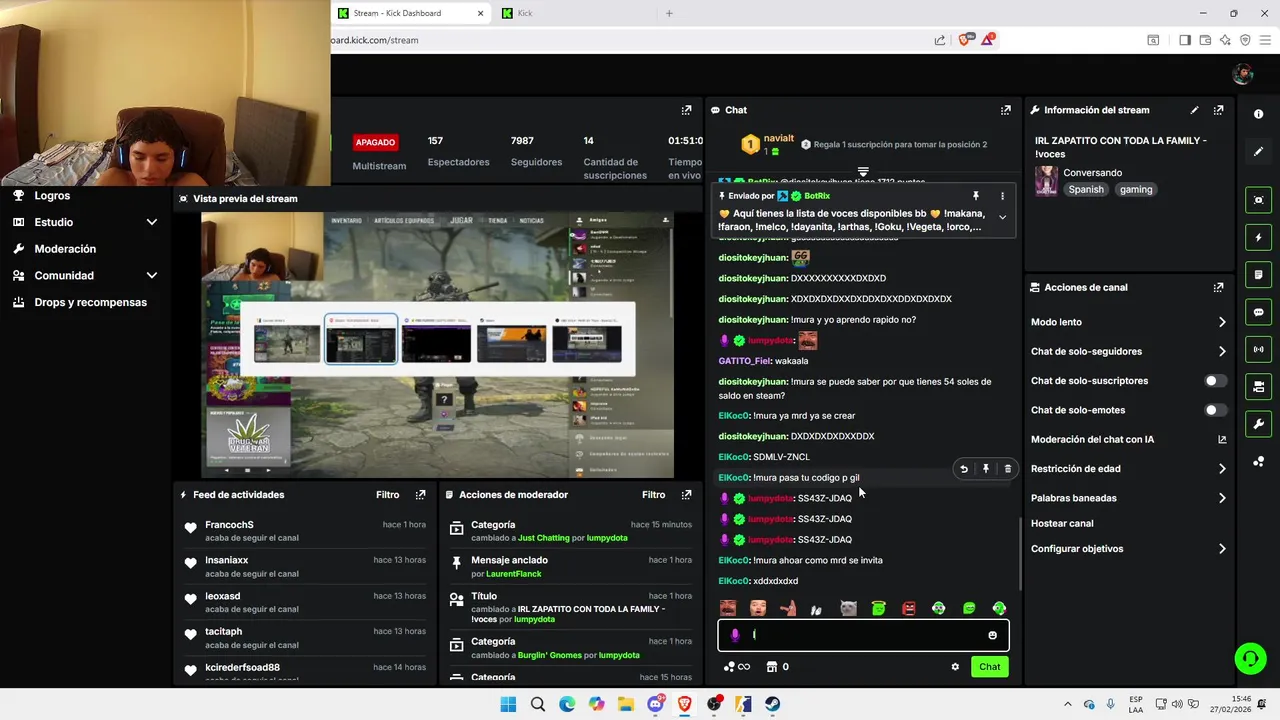The image size is (1280, 720).
Task: Pop out the Chat panel
Action: [x=1005, y=110]
